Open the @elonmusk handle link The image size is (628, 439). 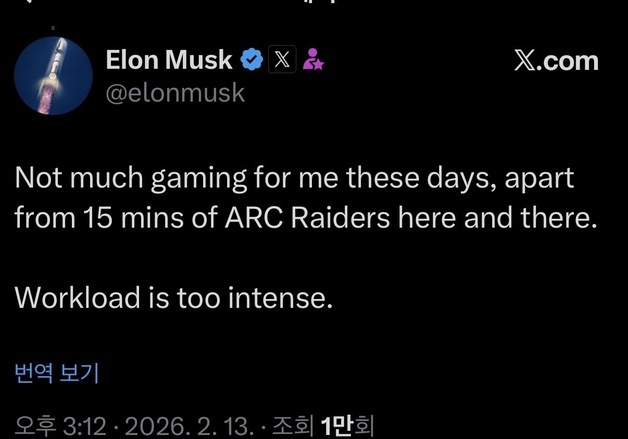(175, 93)
